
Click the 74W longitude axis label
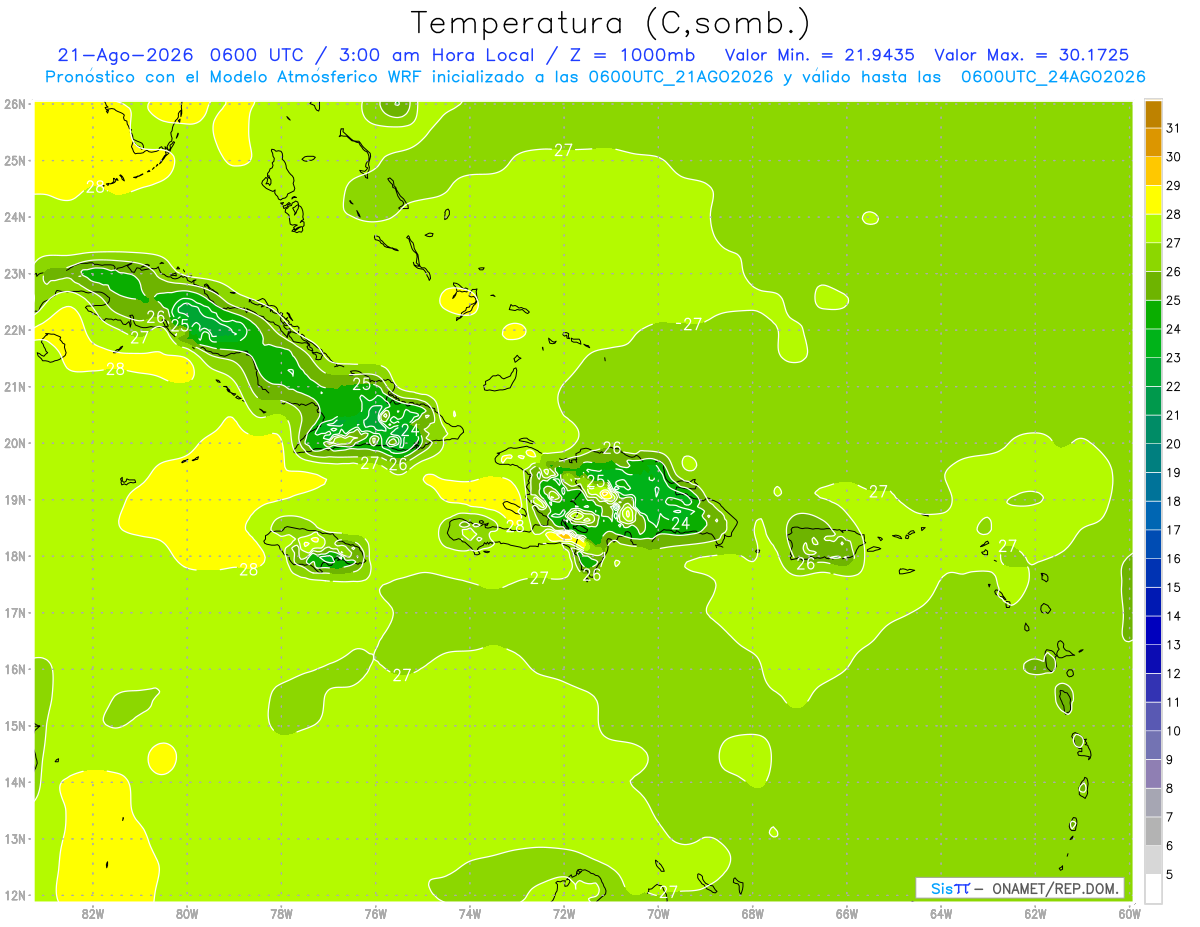(x=470, y=912)
